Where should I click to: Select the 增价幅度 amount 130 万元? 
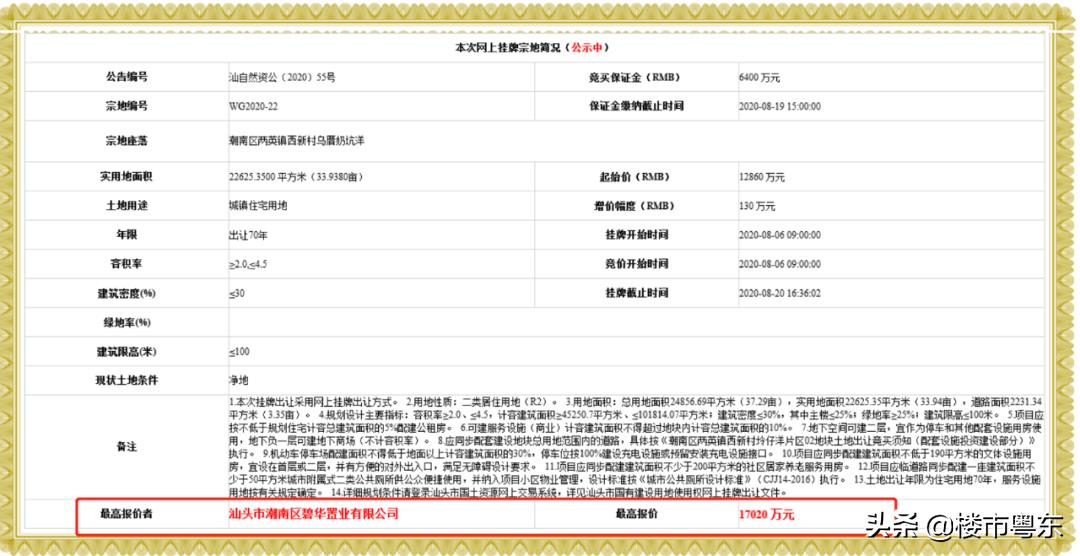pos(757,206)
